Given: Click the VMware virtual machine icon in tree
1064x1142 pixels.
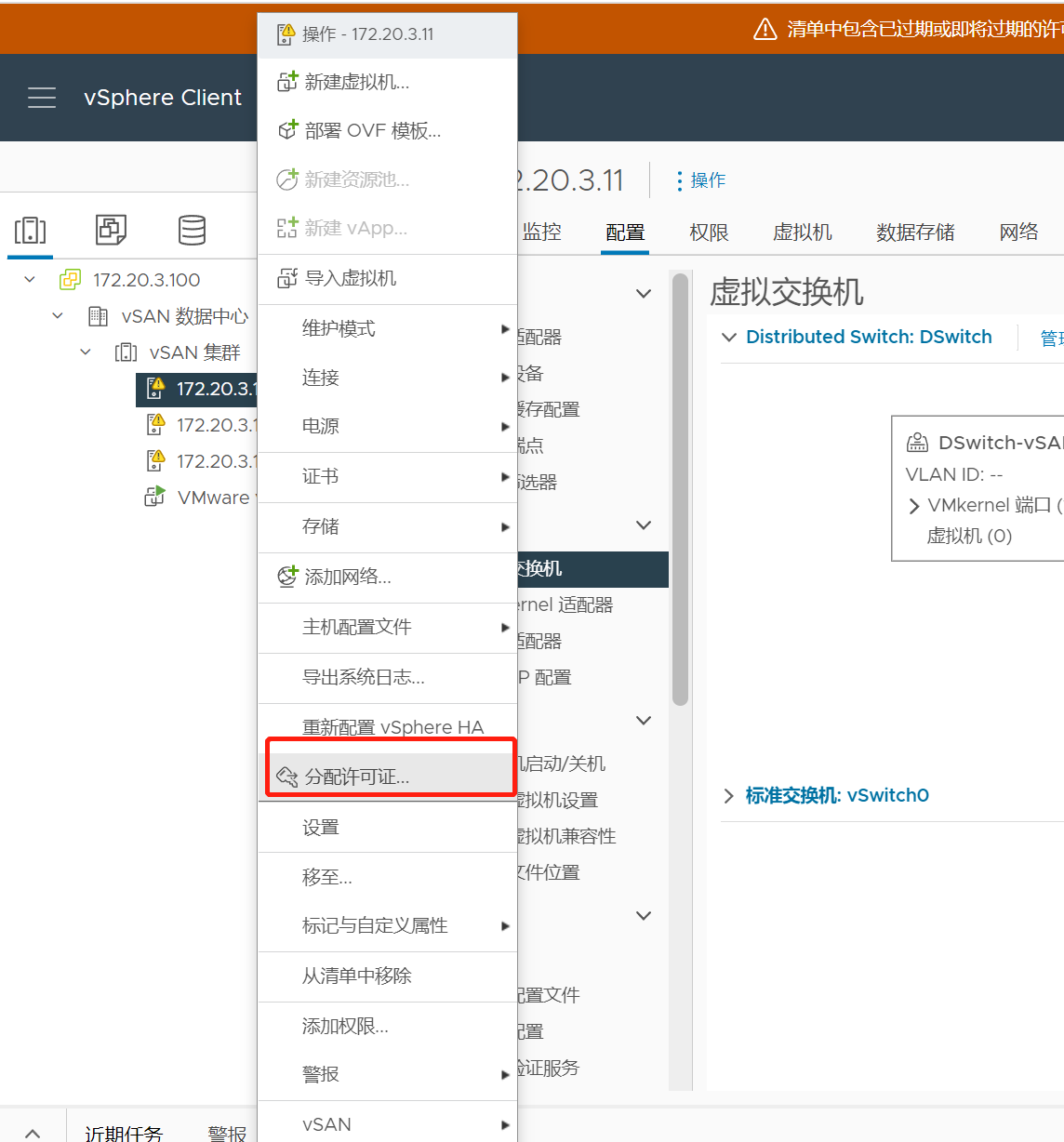Looking at the screenshot, I should tap(154, 497).
